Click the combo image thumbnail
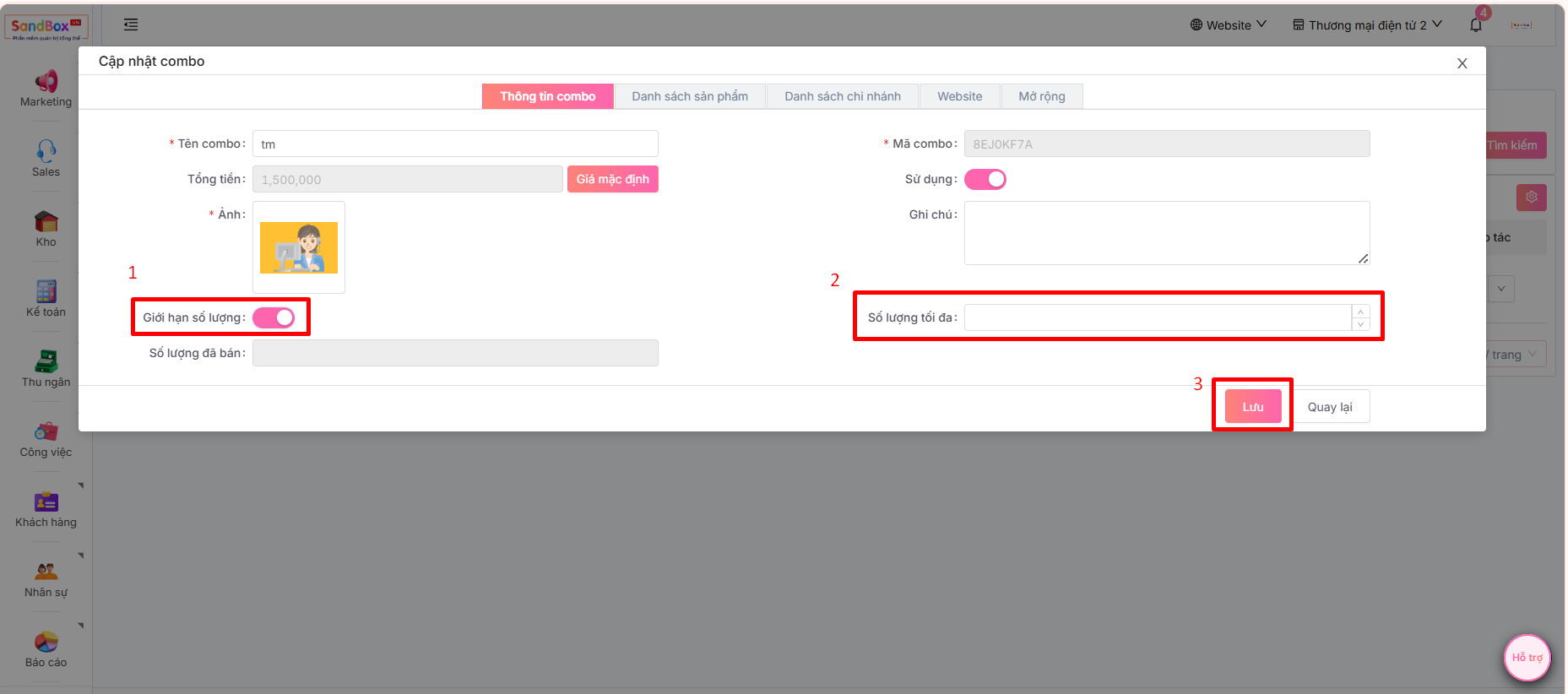This screenshot has width=1568, height=694. pos(299,247)
